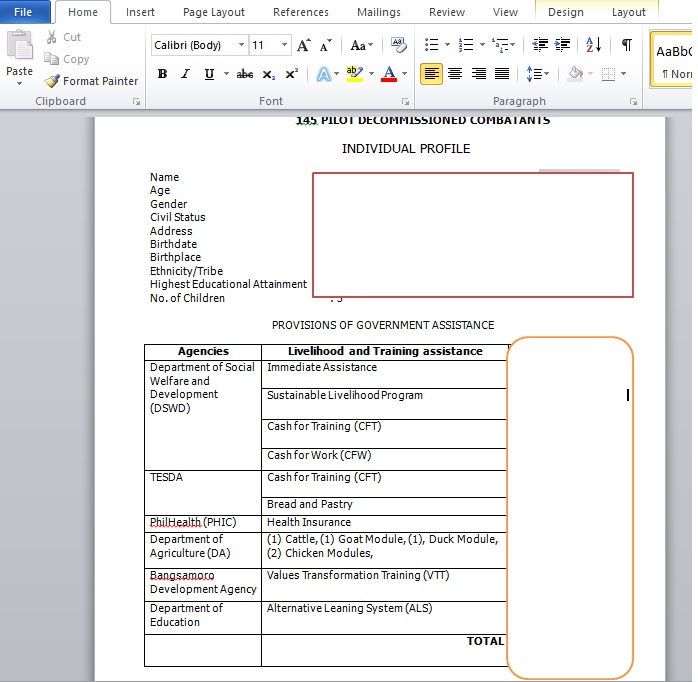Create a multilevel list
This screenshot has height=682, width=698.
(x=500, y=45)
